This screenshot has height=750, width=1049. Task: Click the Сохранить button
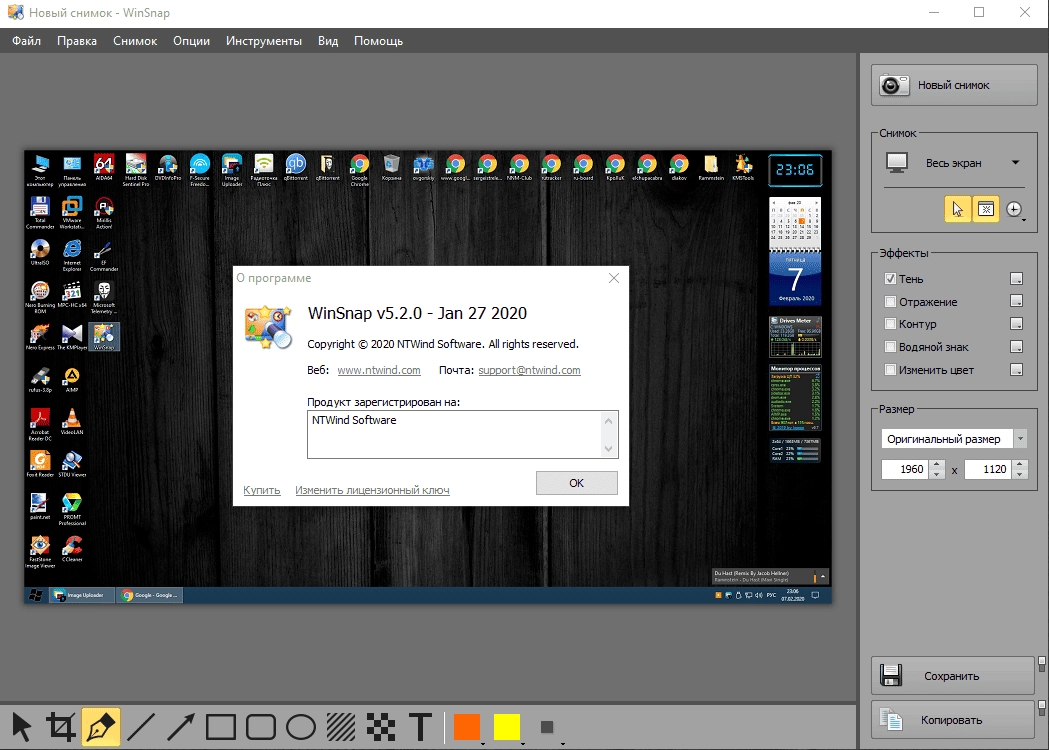[953, 676]
